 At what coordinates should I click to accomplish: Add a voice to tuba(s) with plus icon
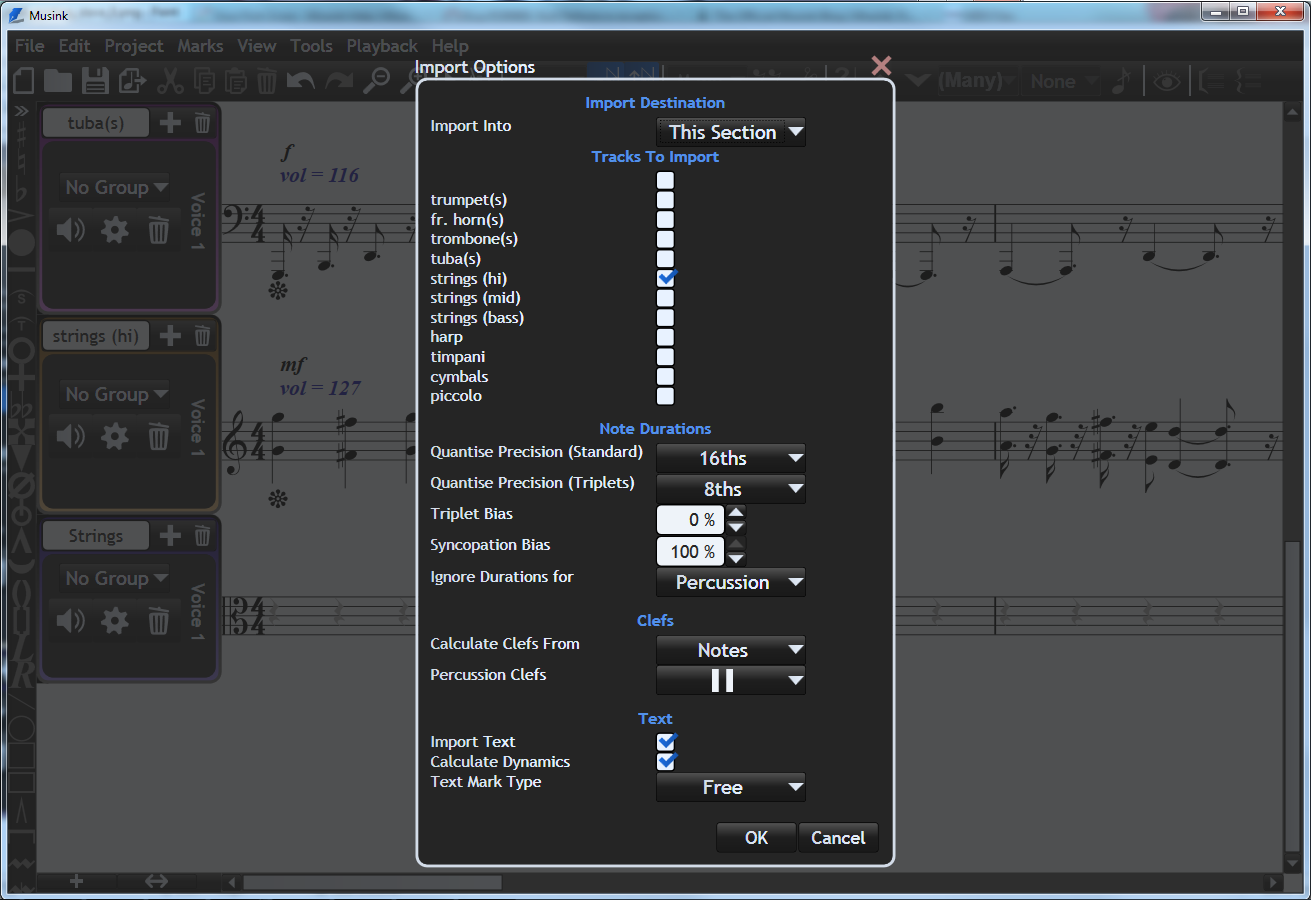(171, 123)
